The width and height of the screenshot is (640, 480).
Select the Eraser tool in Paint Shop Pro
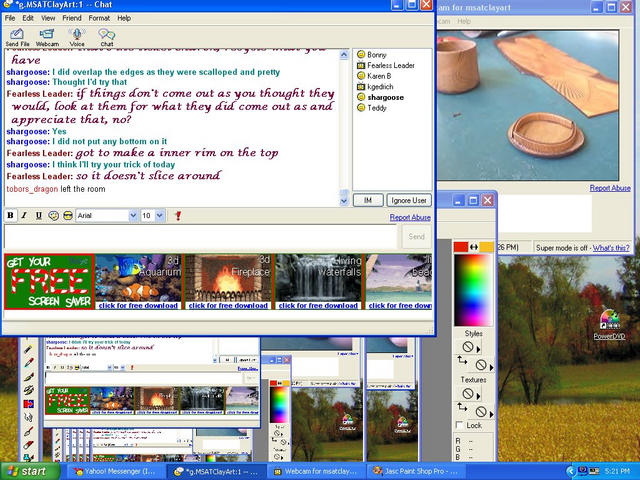pyautogui.click(x=28, y=444)
